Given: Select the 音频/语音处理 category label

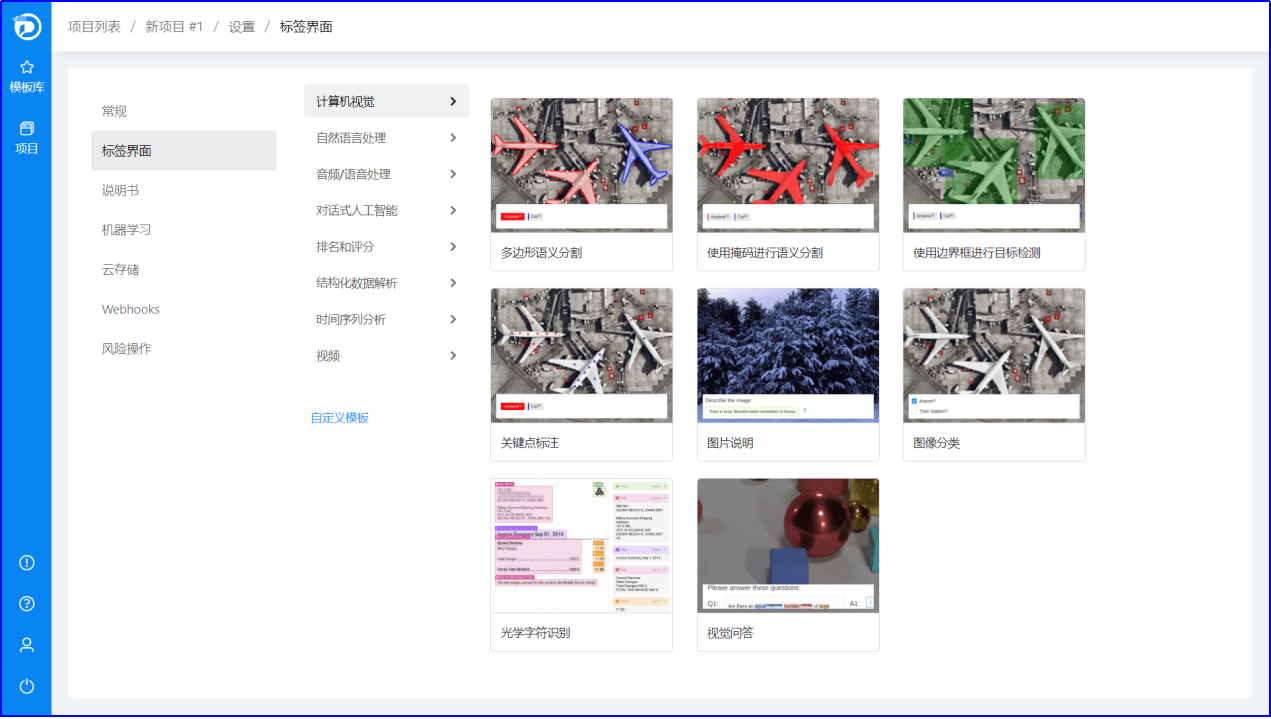Looking at the screenshot, I should (x=353, y=174).
